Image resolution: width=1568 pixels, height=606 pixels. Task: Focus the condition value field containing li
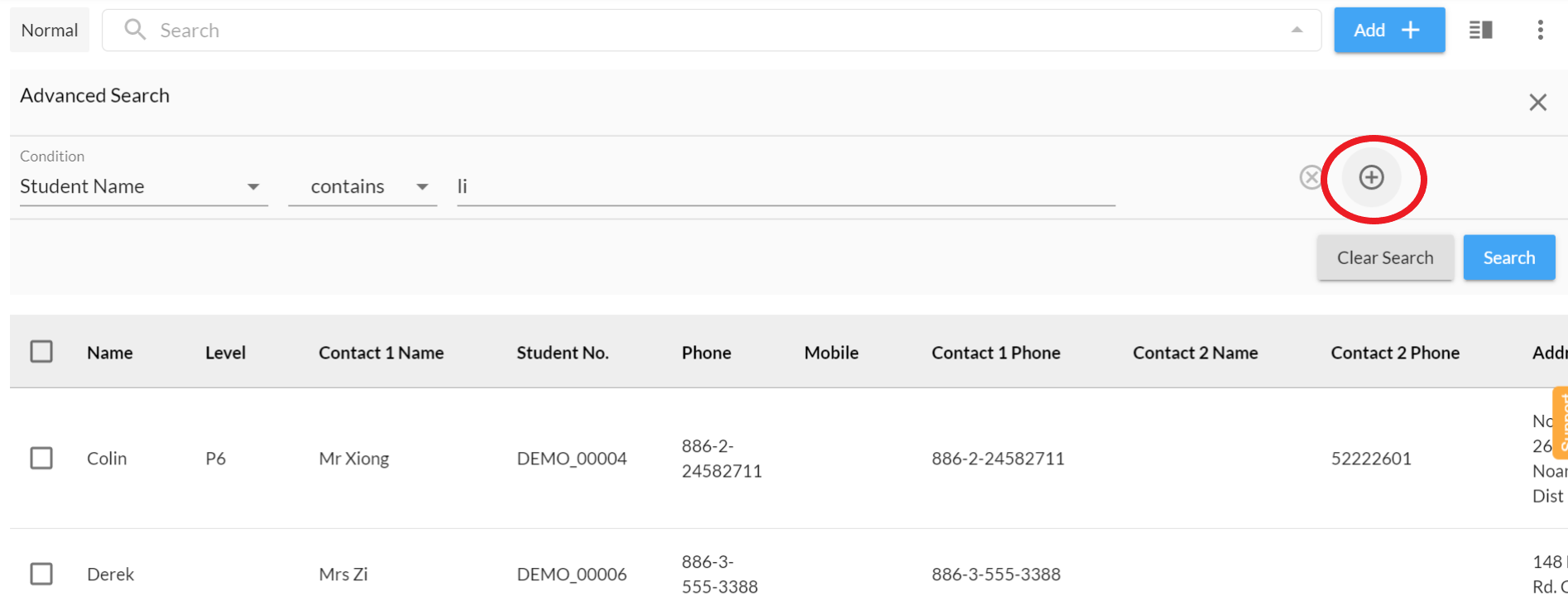[x=784, y=186]
